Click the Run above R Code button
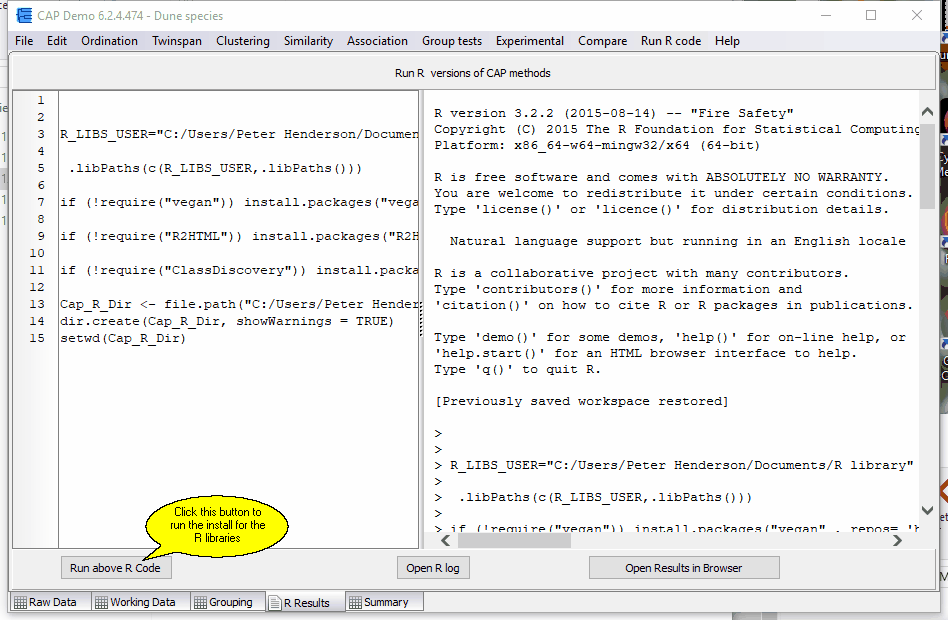This screenshot has height=620, width=948. coord(115,568)
